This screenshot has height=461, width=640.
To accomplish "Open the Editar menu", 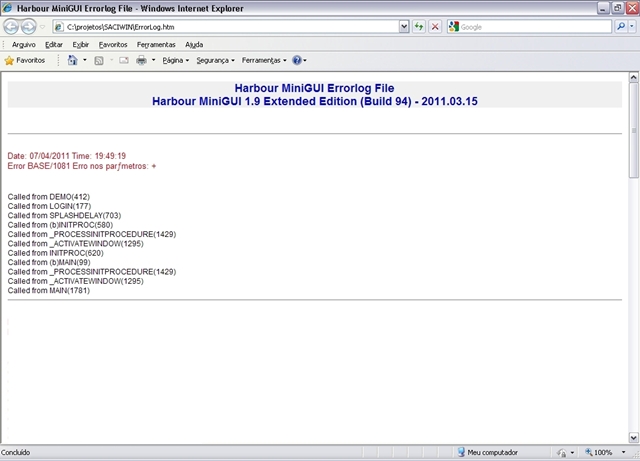I will coord(54,45).
